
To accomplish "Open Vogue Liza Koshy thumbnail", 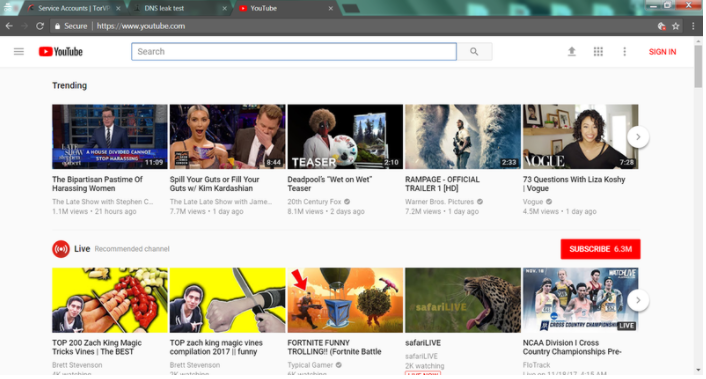I will [x=580, y=137].
